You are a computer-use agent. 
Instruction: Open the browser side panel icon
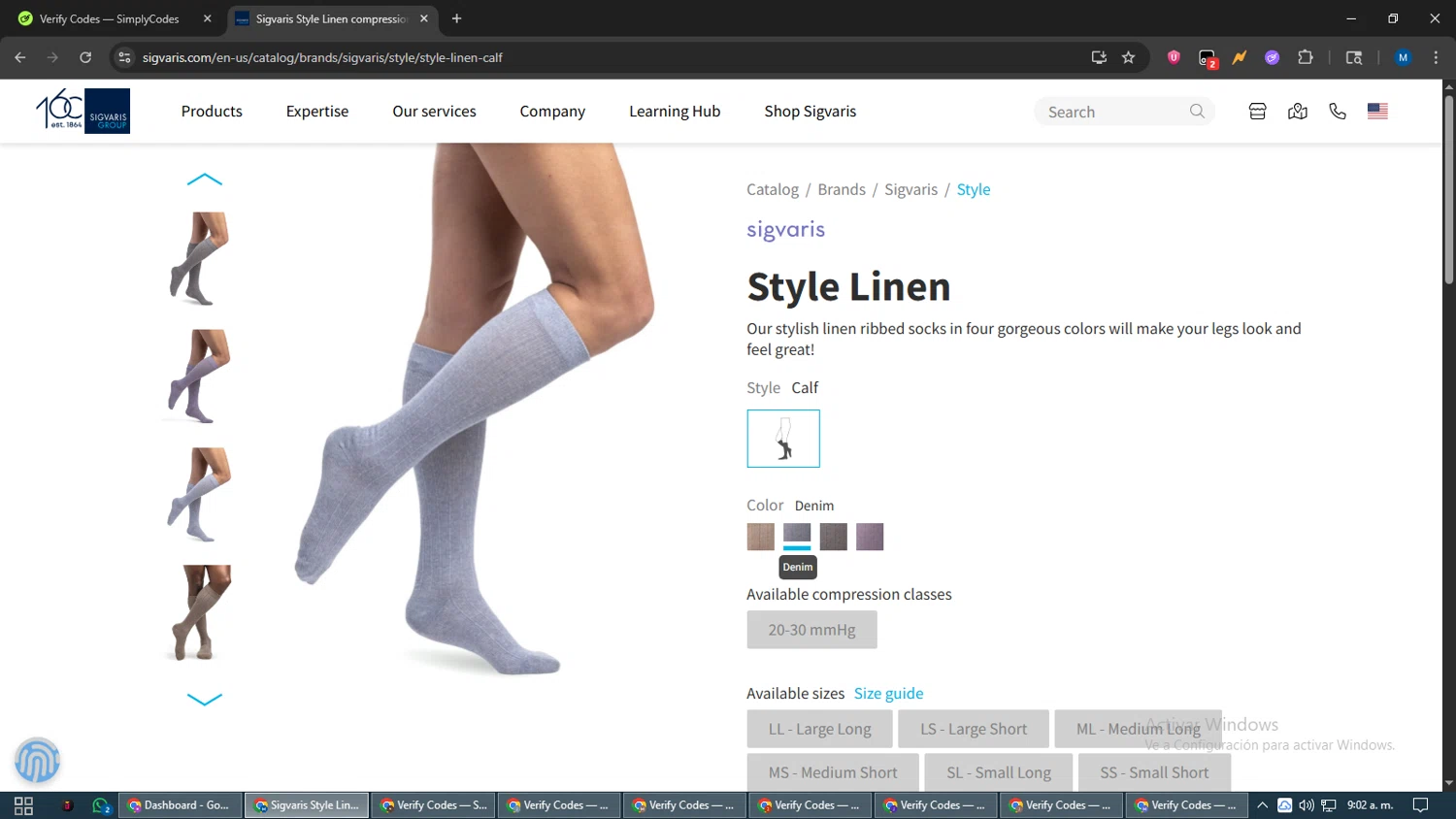[1354, 57]
